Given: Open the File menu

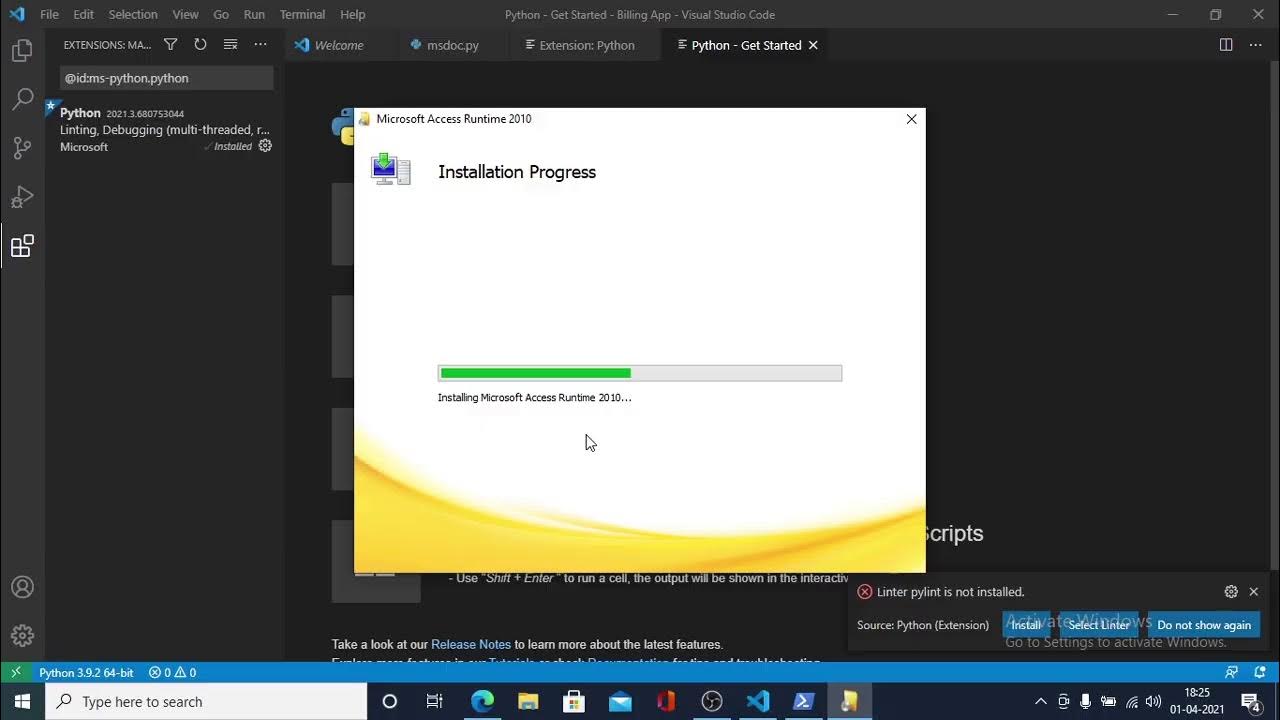Looking at the screenshot, I should pos(49,14).
